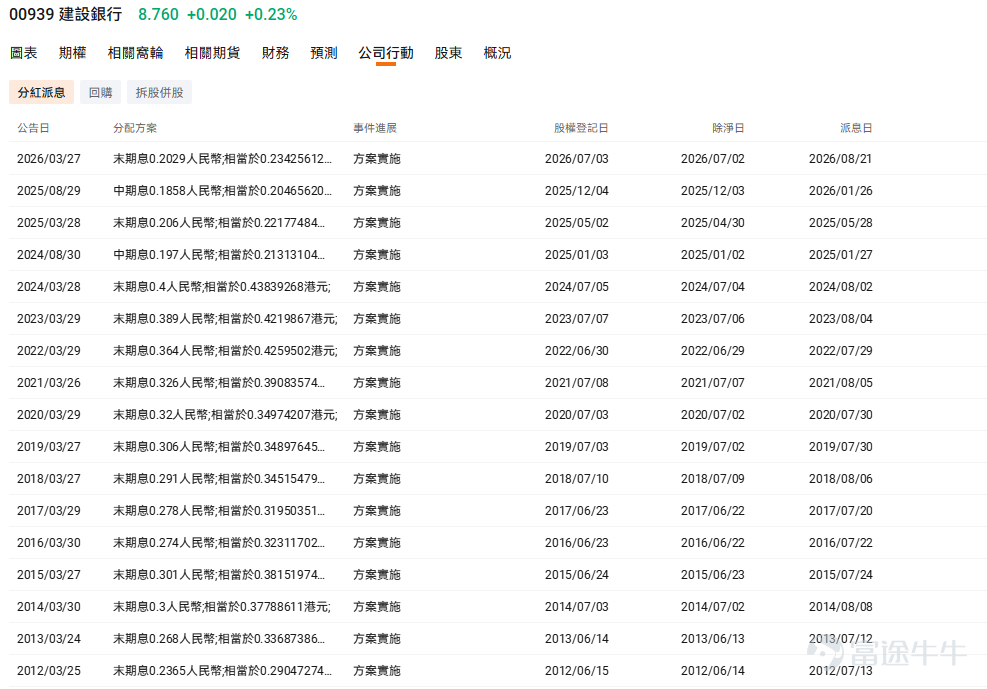The height and width of the screenshot is (689, 987).
Task: Click ex-dividend date 2025/04/30
Action: [713, 223]
